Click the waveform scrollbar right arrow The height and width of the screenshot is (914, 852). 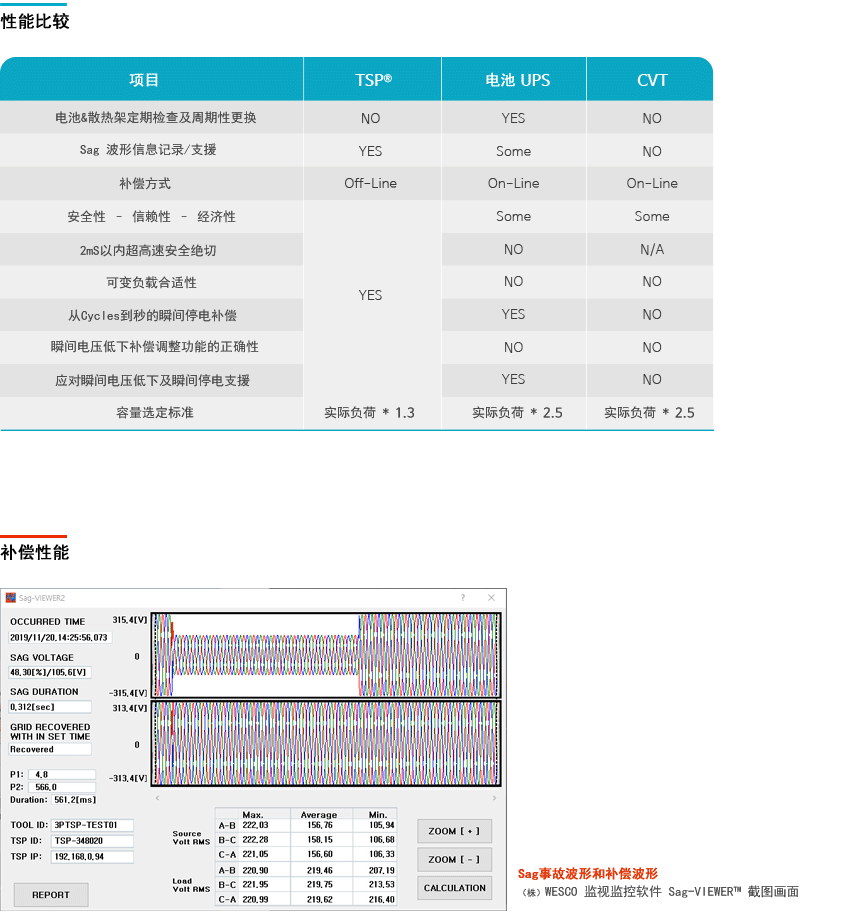495,798
